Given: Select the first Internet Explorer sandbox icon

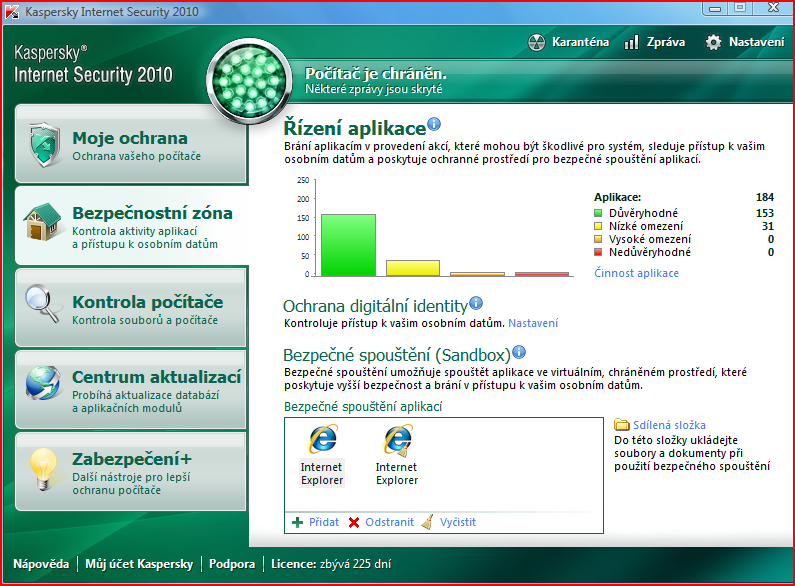Looking at the screenshot, I should pos(322,439).
